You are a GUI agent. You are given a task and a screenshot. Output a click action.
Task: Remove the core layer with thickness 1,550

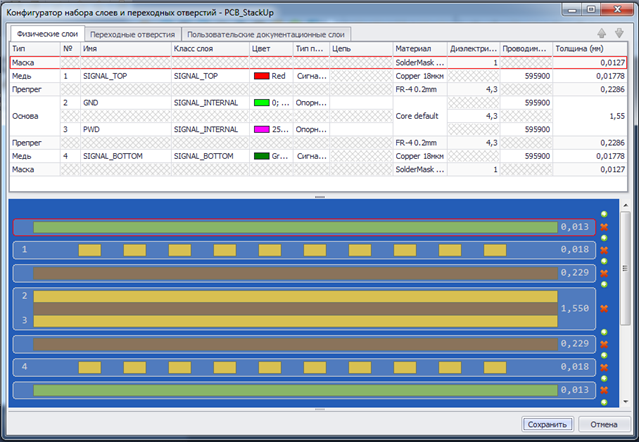(603, 310)
